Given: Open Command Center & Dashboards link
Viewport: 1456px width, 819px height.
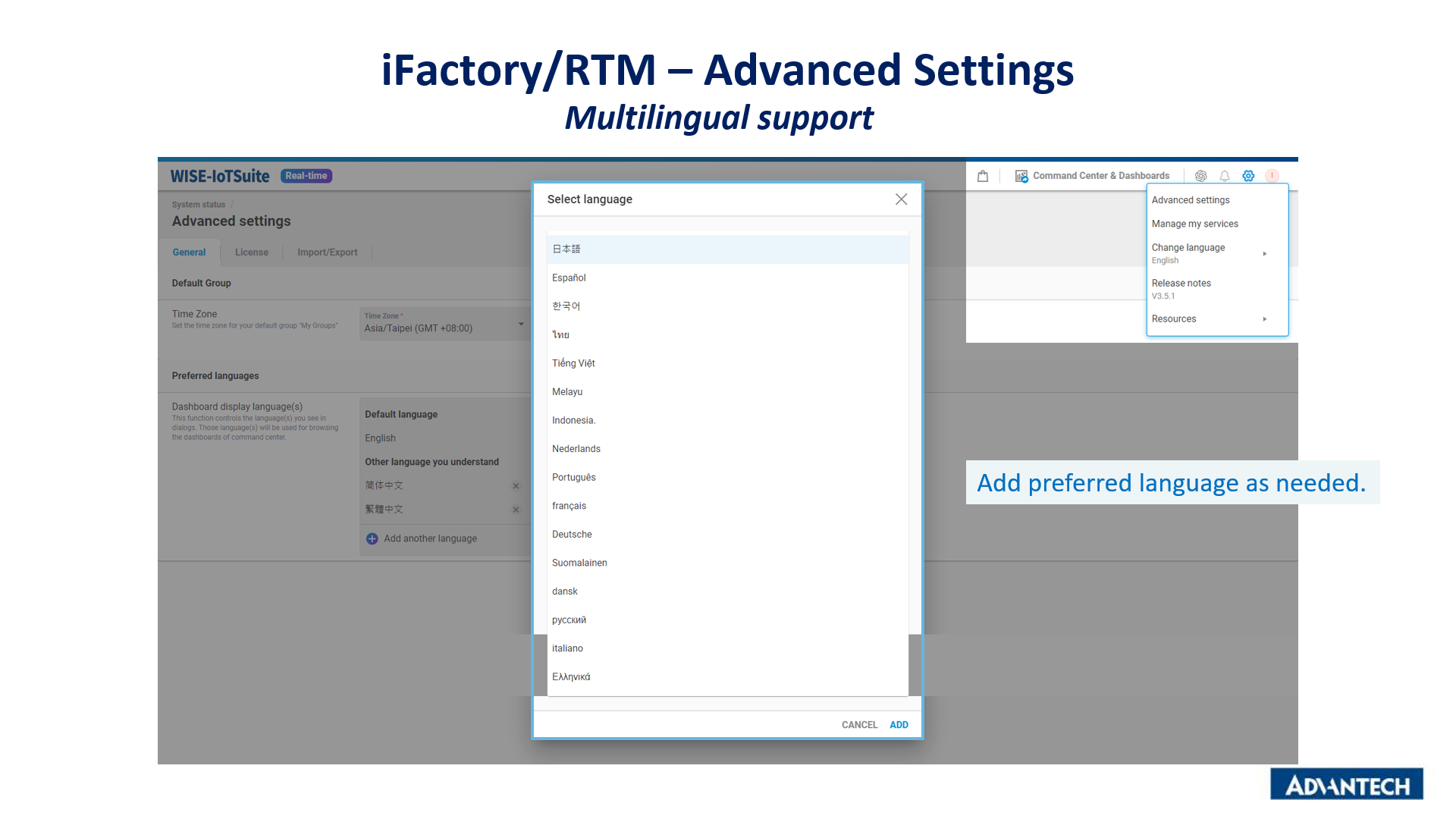Looking at the screenshot, I should click(x=1101, y=176).
